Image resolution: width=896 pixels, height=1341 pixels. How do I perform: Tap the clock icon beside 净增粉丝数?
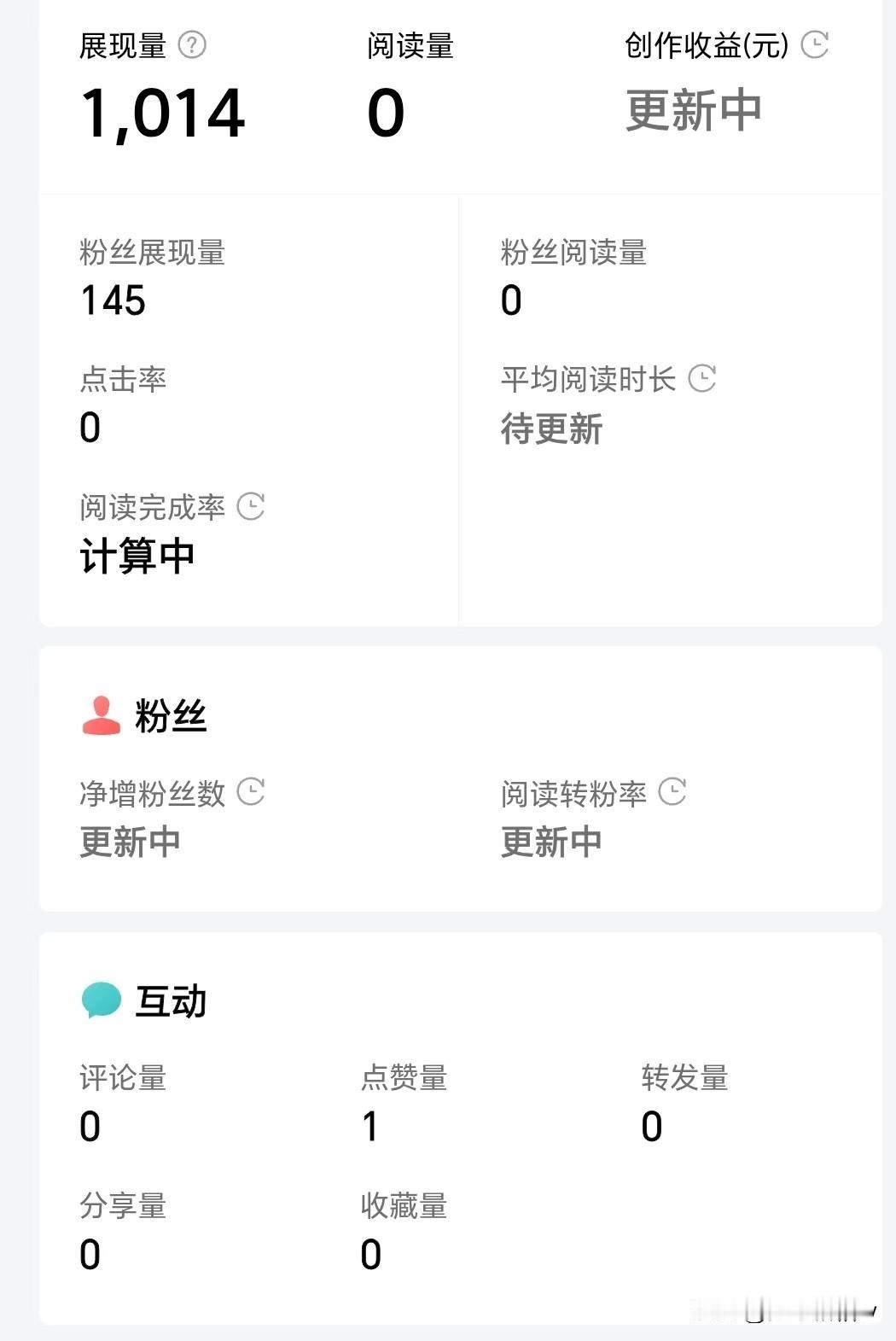tap(251, 792)
